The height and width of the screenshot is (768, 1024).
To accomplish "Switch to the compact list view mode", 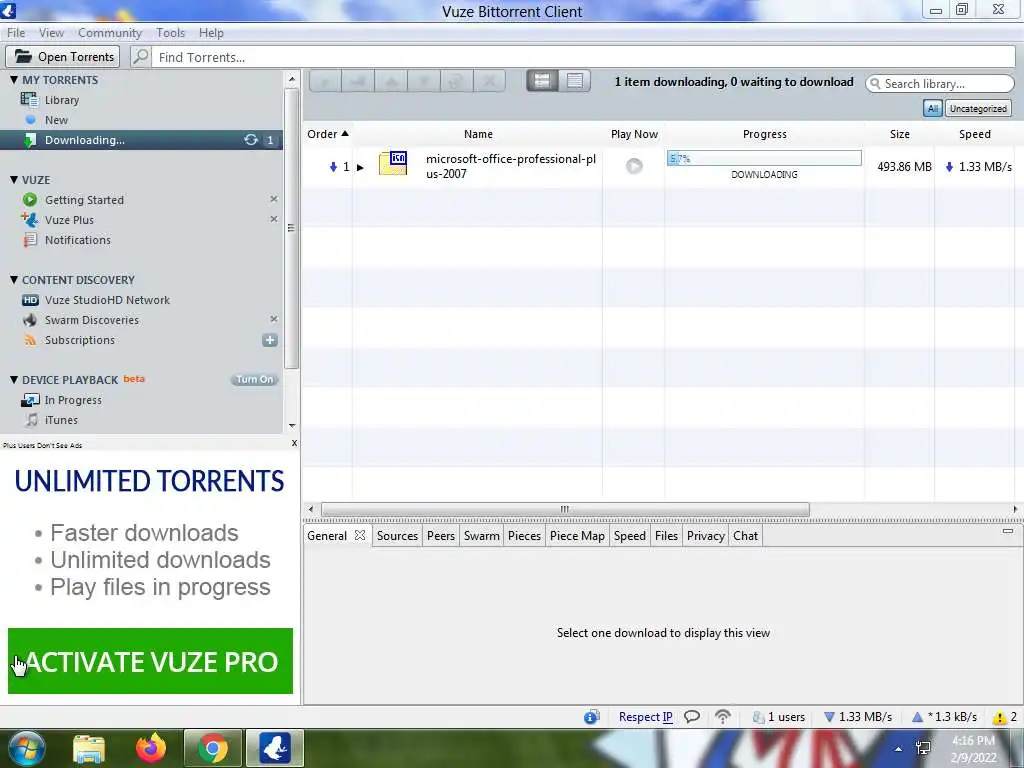I will pyautogui.click(x=575, y=80).
